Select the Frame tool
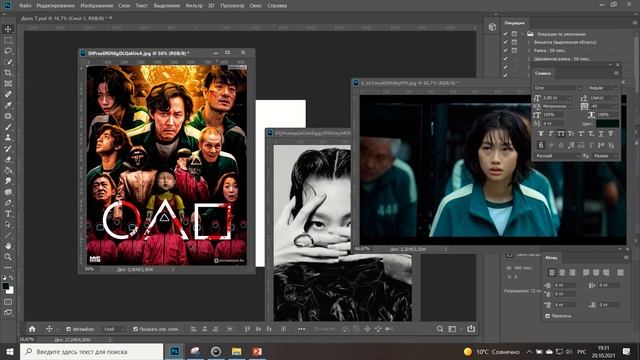 pyautogui.click(x=8, y=83)
